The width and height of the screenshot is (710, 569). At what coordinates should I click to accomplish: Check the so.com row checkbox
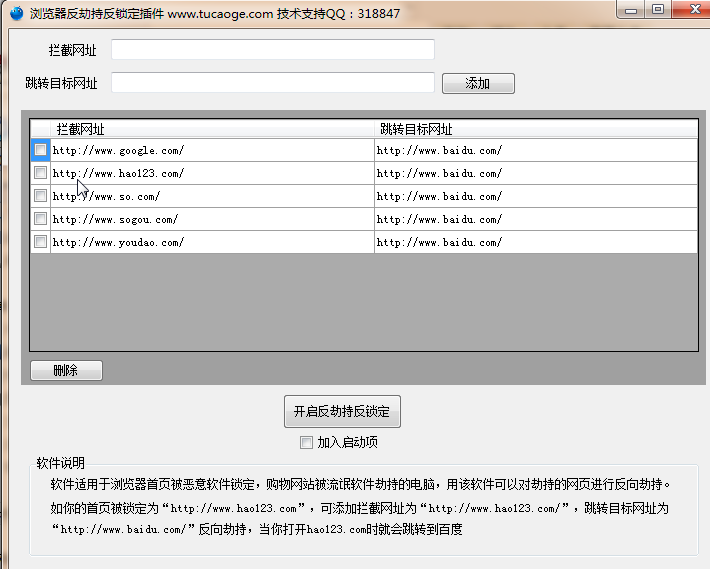pyautogui.click(x=40, y=196)
